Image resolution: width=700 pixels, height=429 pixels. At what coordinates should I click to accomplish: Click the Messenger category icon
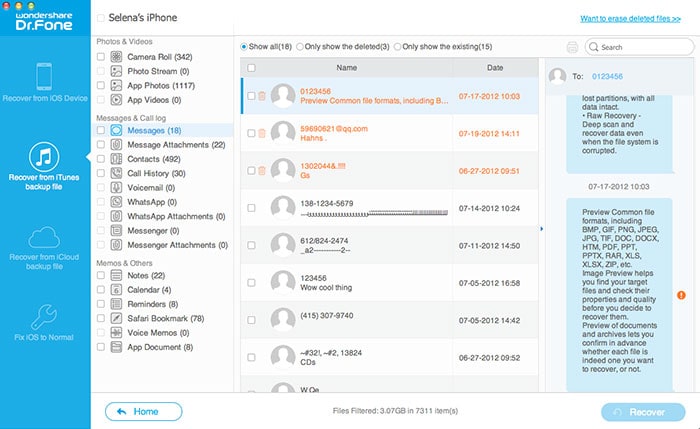117,231
